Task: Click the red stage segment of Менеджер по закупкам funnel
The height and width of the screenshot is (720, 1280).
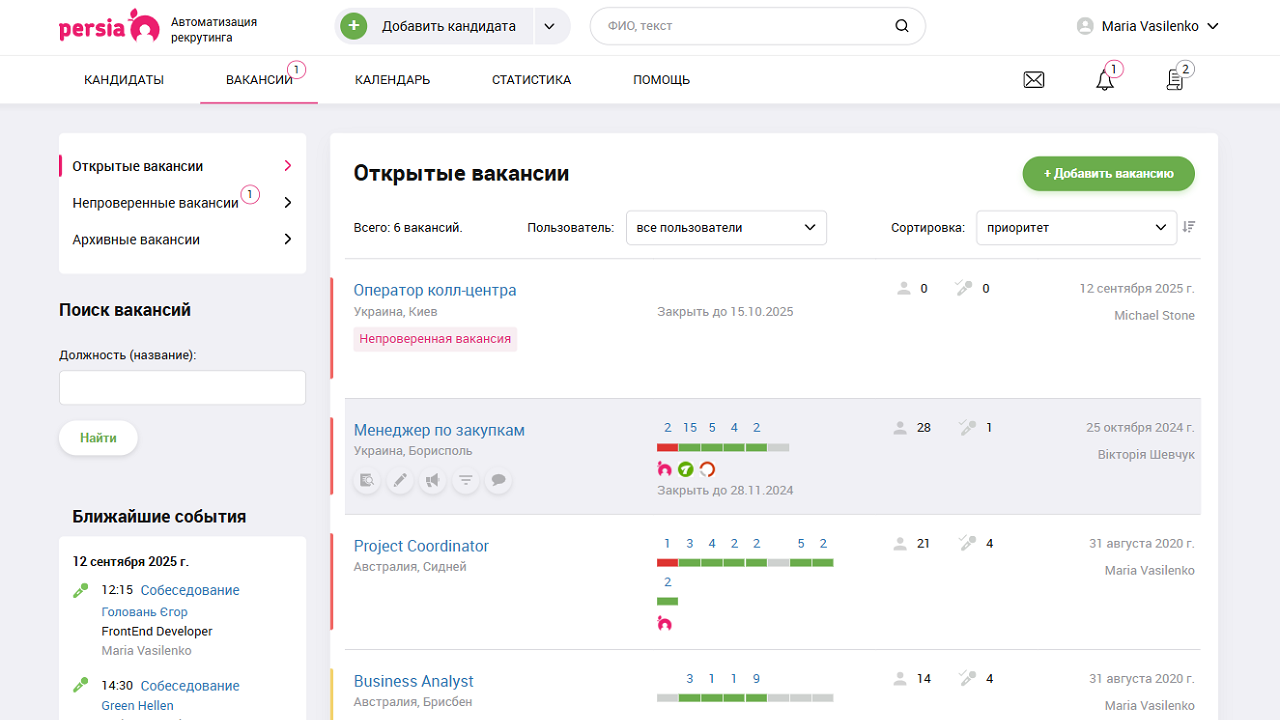Action: (x=667, y=447)
